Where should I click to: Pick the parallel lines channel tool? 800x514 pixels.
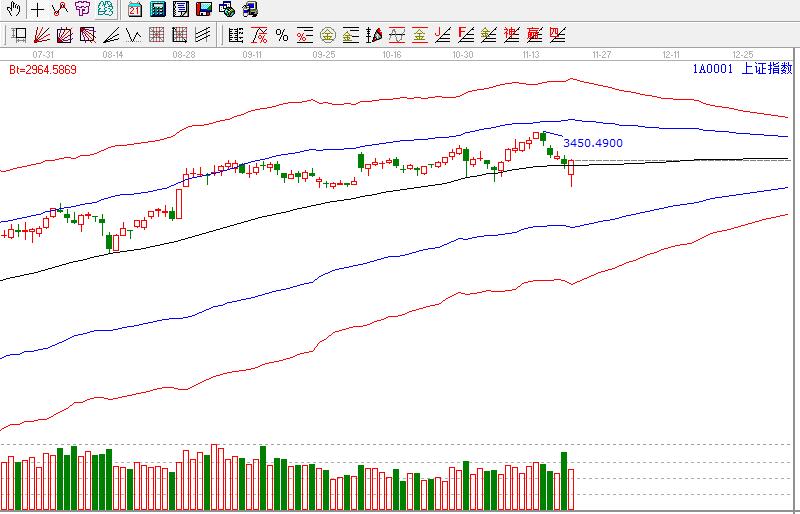203,36
